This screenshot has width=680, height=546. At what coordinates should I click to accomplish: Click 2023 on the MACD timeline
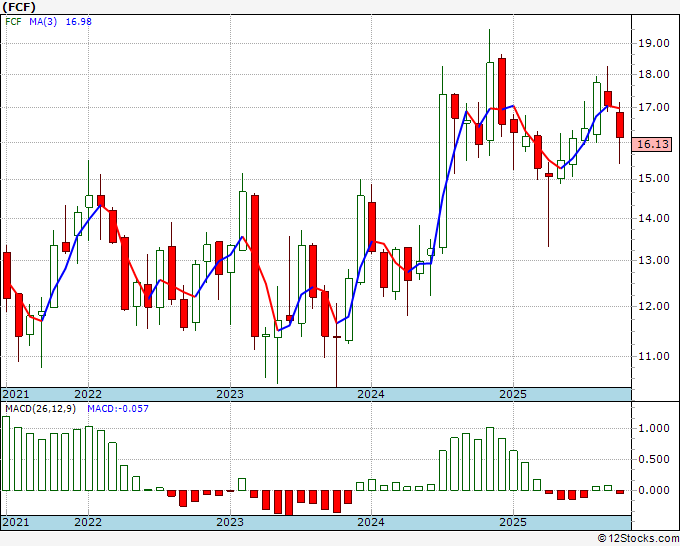[230, 522]
